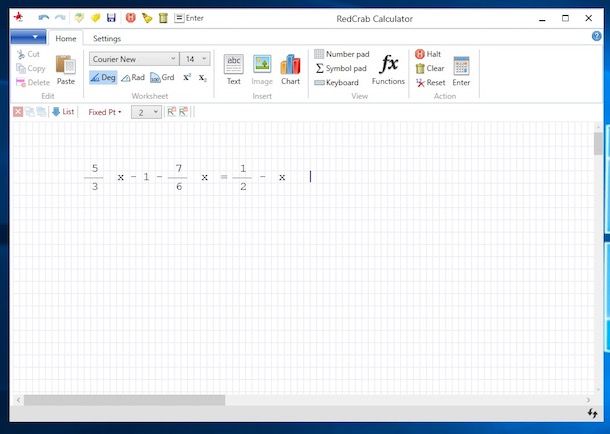Screen dimensions: 610x434
Task: Switch angle mode to Grd
Action: pyautogui.click(x=162, y=77)
